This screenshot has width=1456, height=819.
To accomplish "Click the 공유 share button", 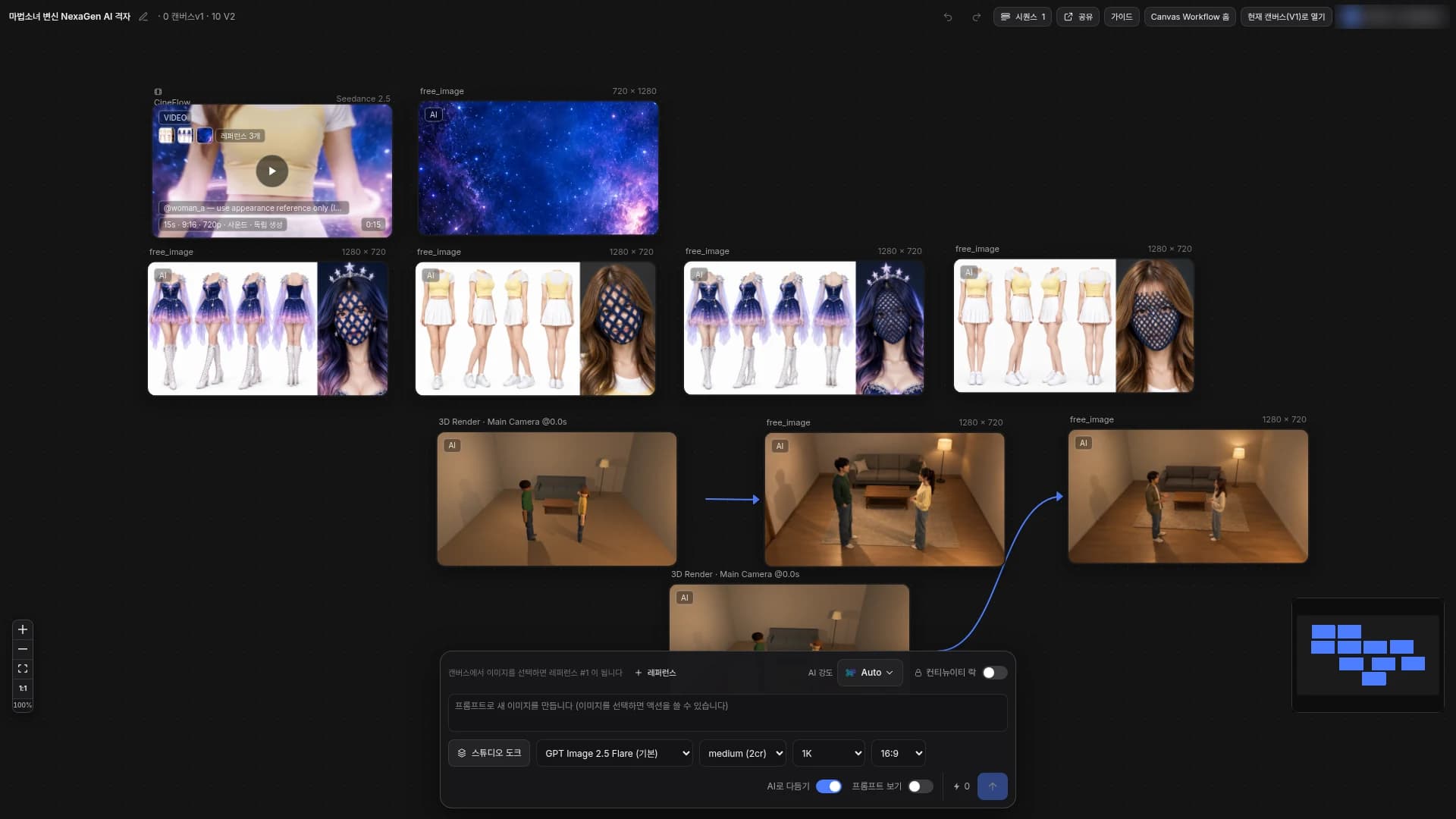I will 1078,17.
